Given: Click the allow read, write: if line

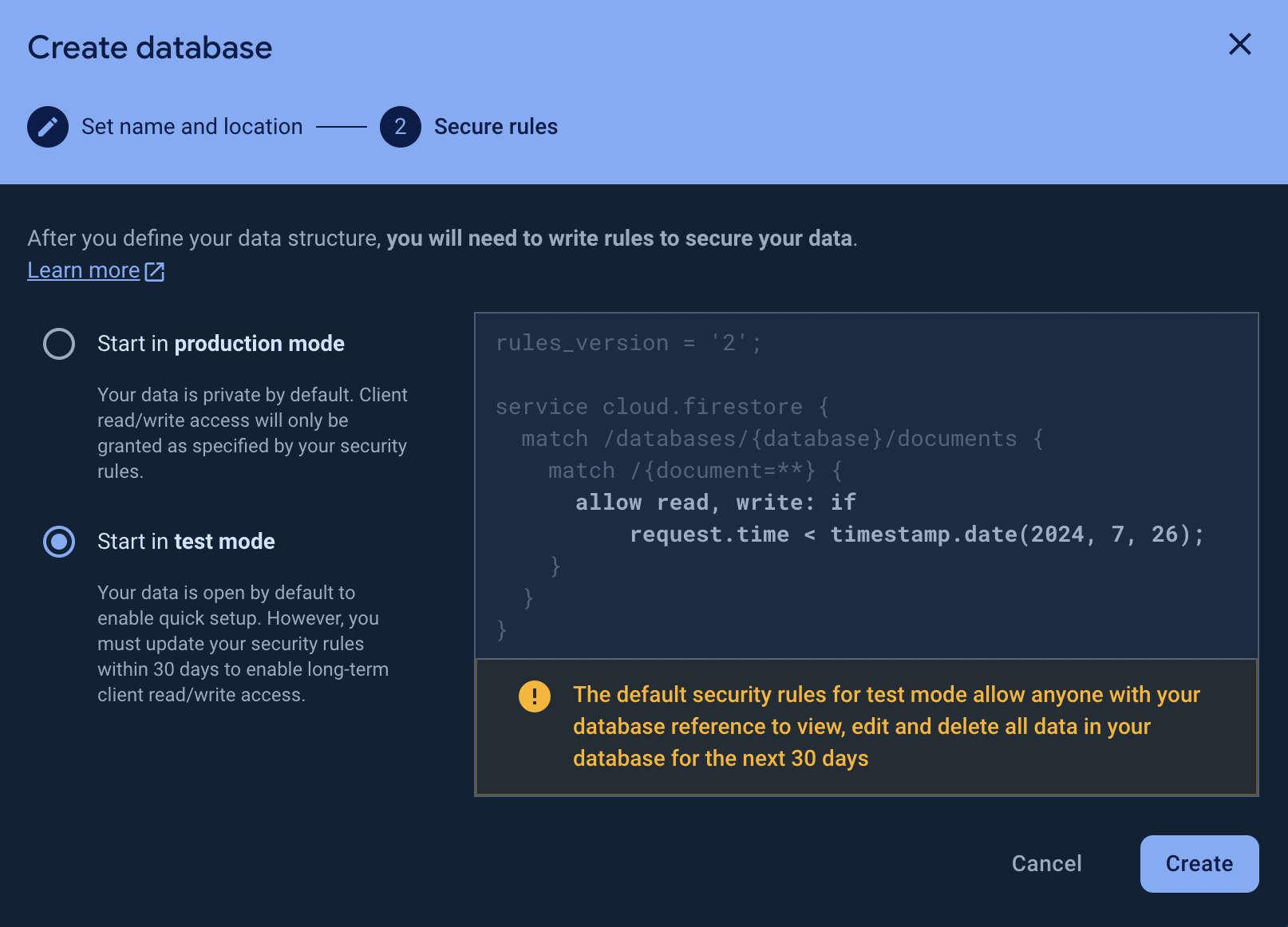Looking at the screenshot, I should (x=716, y=503).
